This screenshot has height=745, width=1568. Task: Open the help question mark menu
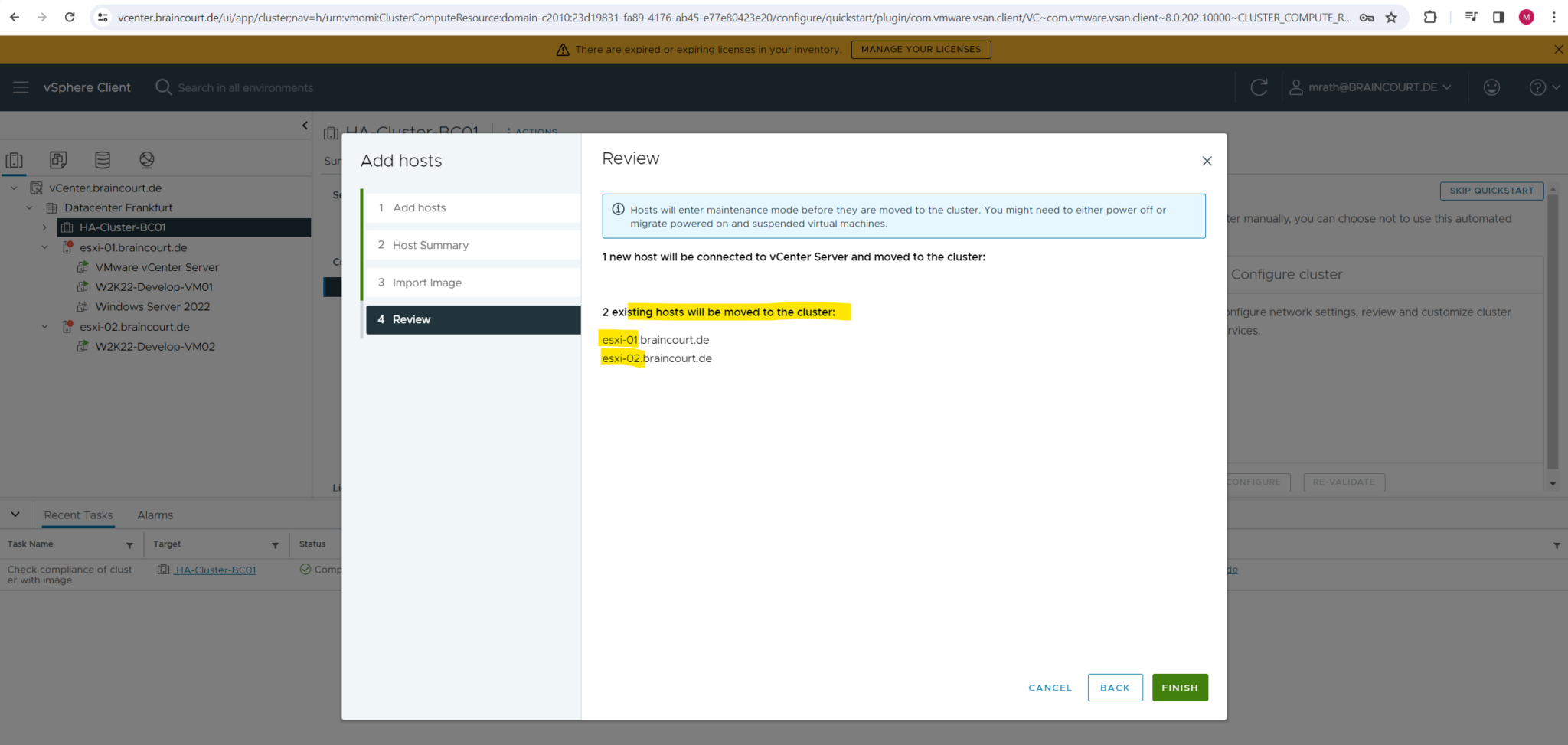click(1543, 87)
